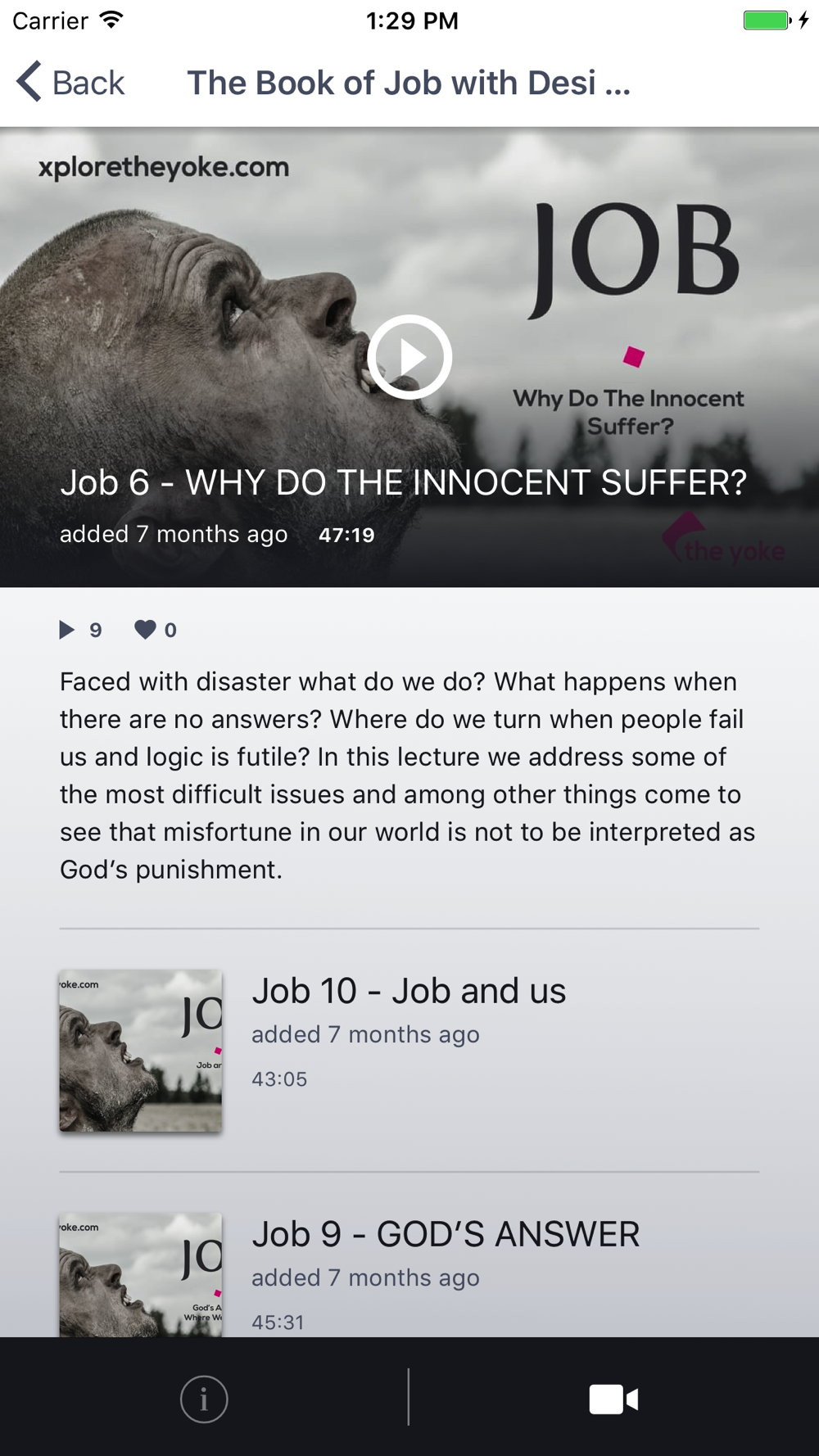Tap the heart likes icon

[x=145, y=629]
